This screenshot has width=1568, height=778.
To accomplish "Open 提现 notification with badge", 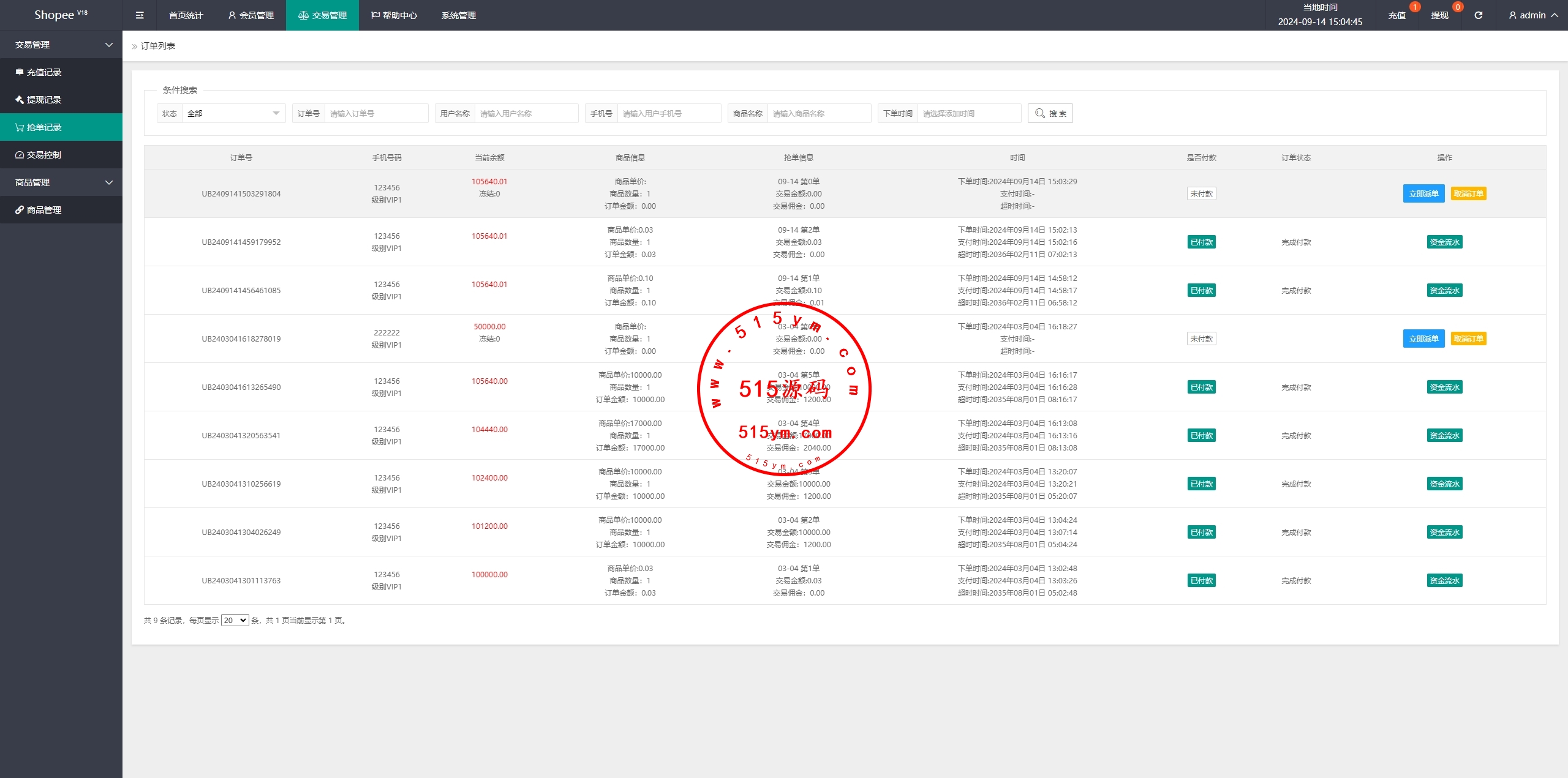I will point(1439,15).
